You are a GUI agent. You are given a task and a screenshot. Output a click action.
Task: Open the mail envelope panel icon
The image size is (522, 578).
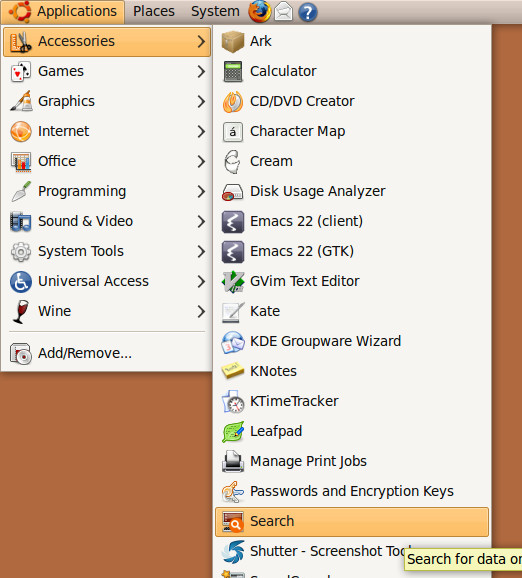pyautogui.click(x=283, y=11)
